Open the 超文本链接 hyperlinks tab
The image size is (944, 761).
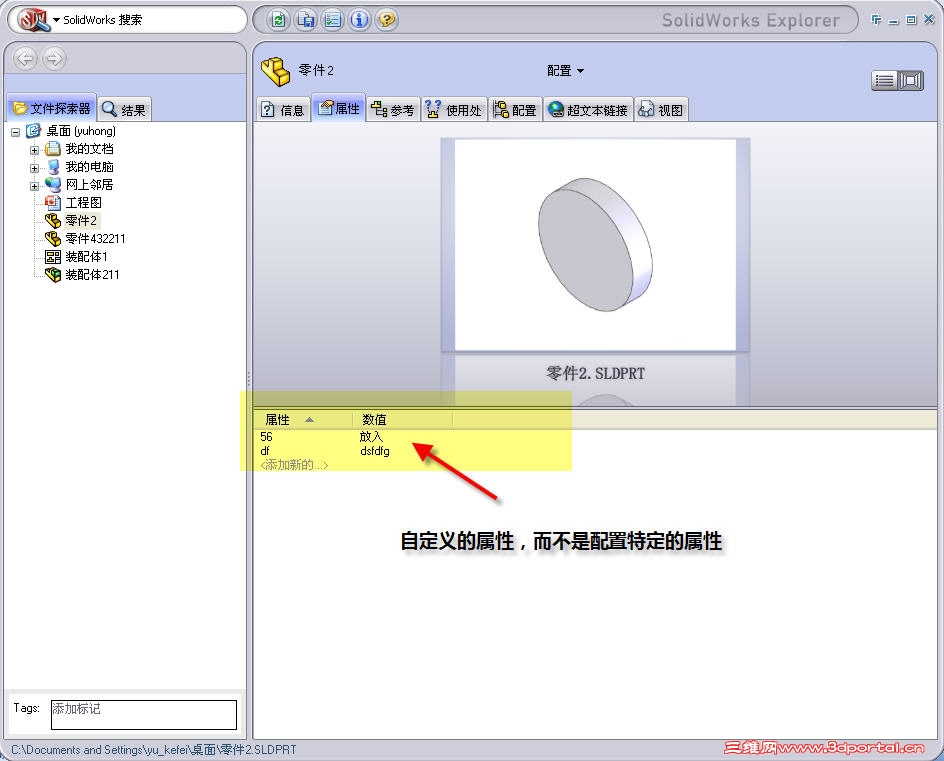(x=588, y=110)
